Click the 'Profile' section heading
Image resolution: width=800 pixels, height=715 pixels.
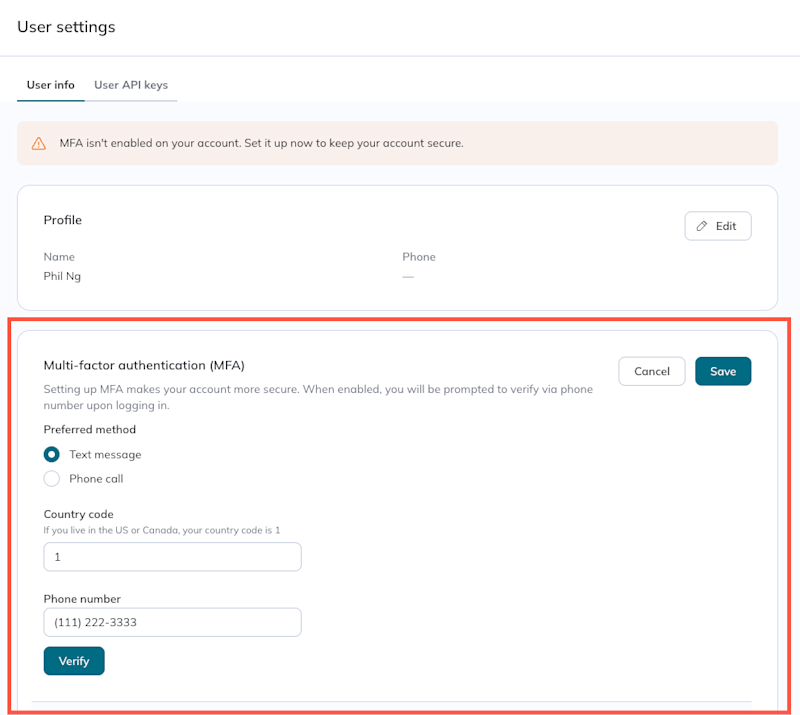point(63,220)
